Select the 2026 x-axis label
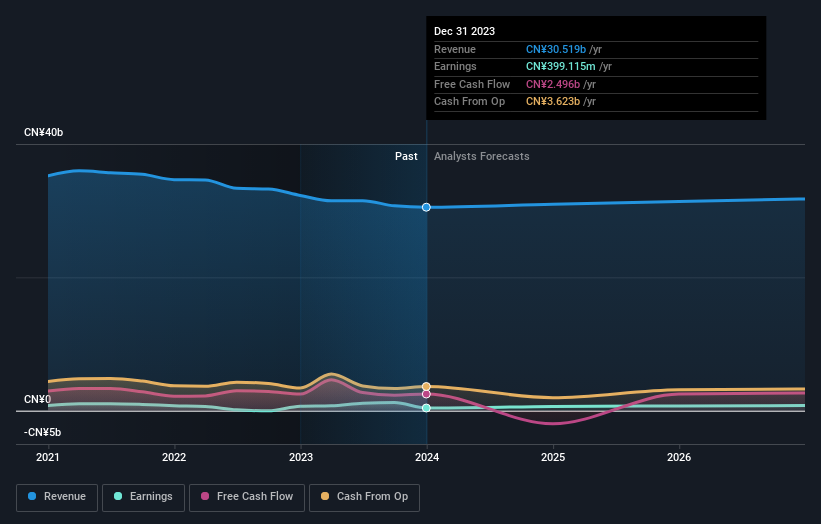The height and width of the screenshot is (524, 821). pyautogui.click(x=679, y=457)
